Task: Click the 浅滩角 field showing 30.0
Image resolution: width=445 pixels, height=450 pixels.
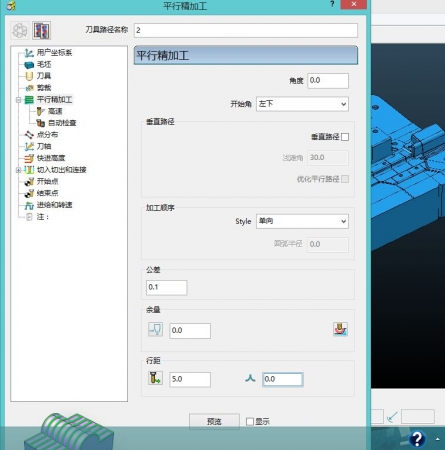Action: tap(328, 158)
